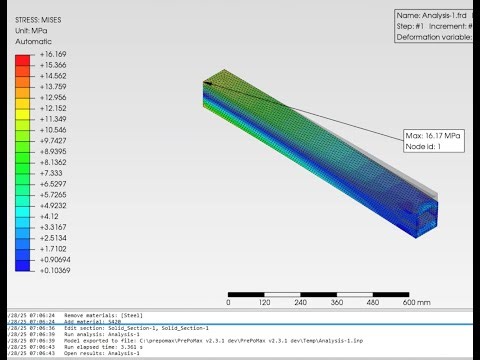Click legend value +2.5134
Image resolution: width=480 pixels, height=360 pixels.
click(53, 238)
